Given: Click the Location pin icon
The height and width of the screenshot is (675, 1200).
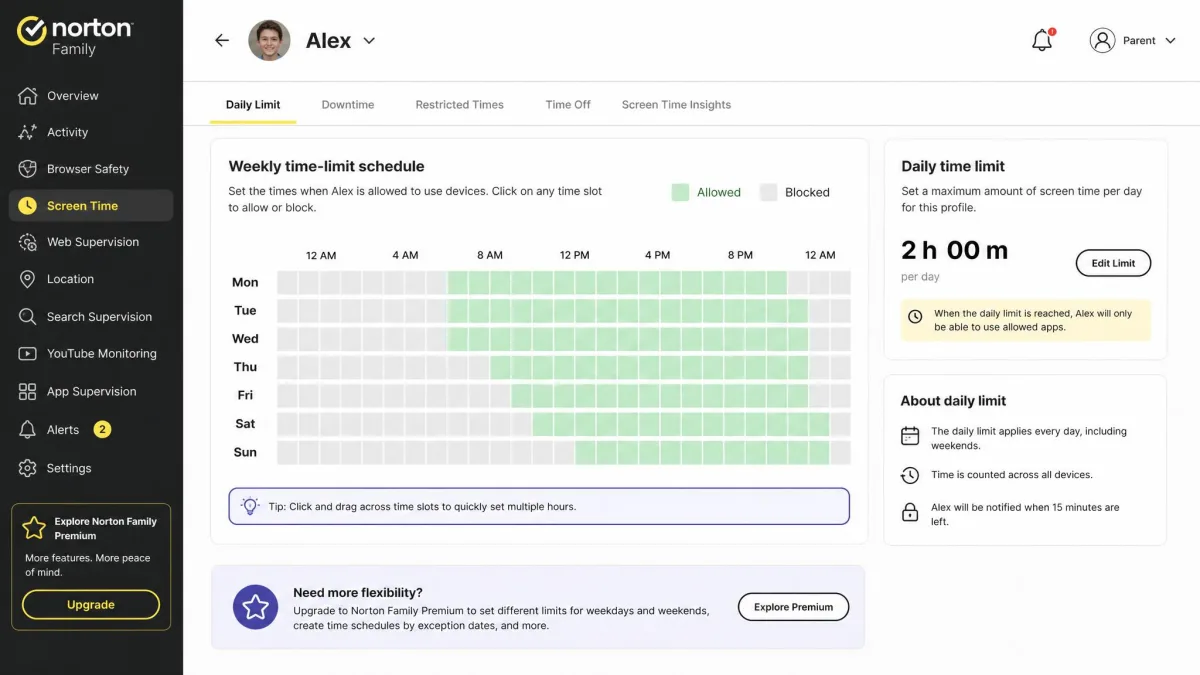Looking at the screenshot, I should point(28,279).
